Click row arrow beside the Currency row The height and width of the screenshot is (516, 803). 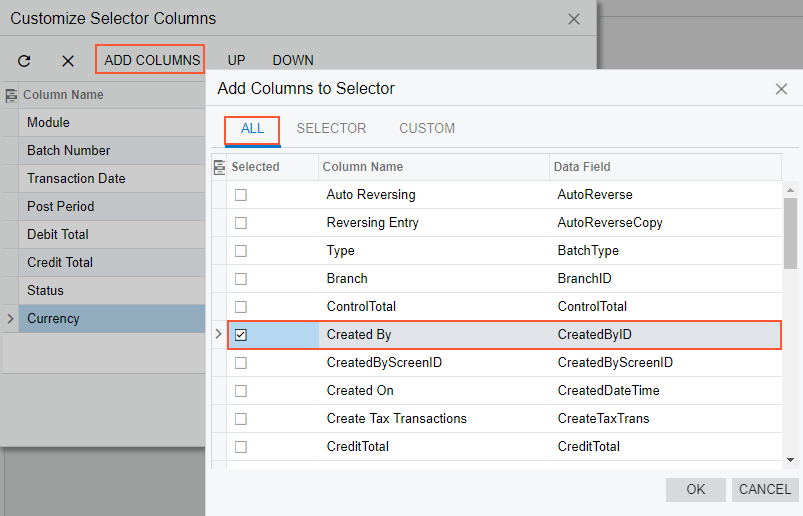(x=10, y=319)
